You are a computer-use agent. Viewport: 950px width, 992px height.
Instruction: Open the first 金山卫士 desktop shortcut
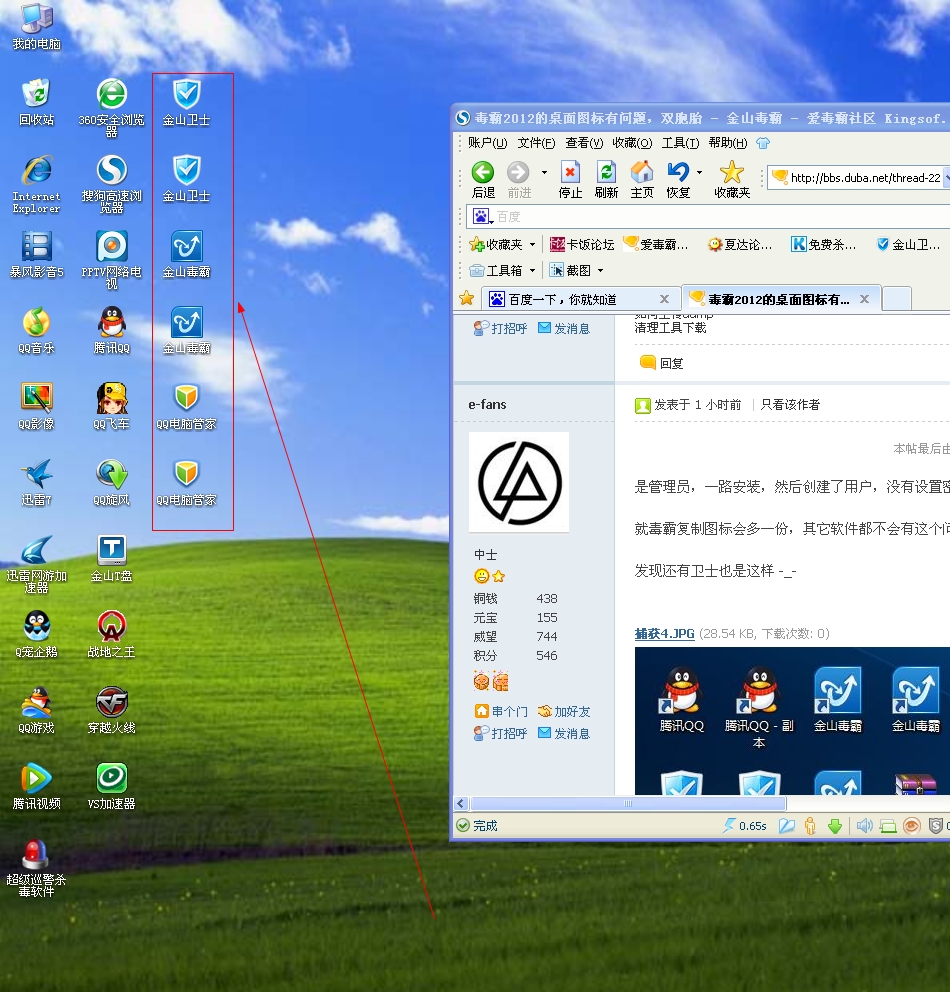(187, 102)
